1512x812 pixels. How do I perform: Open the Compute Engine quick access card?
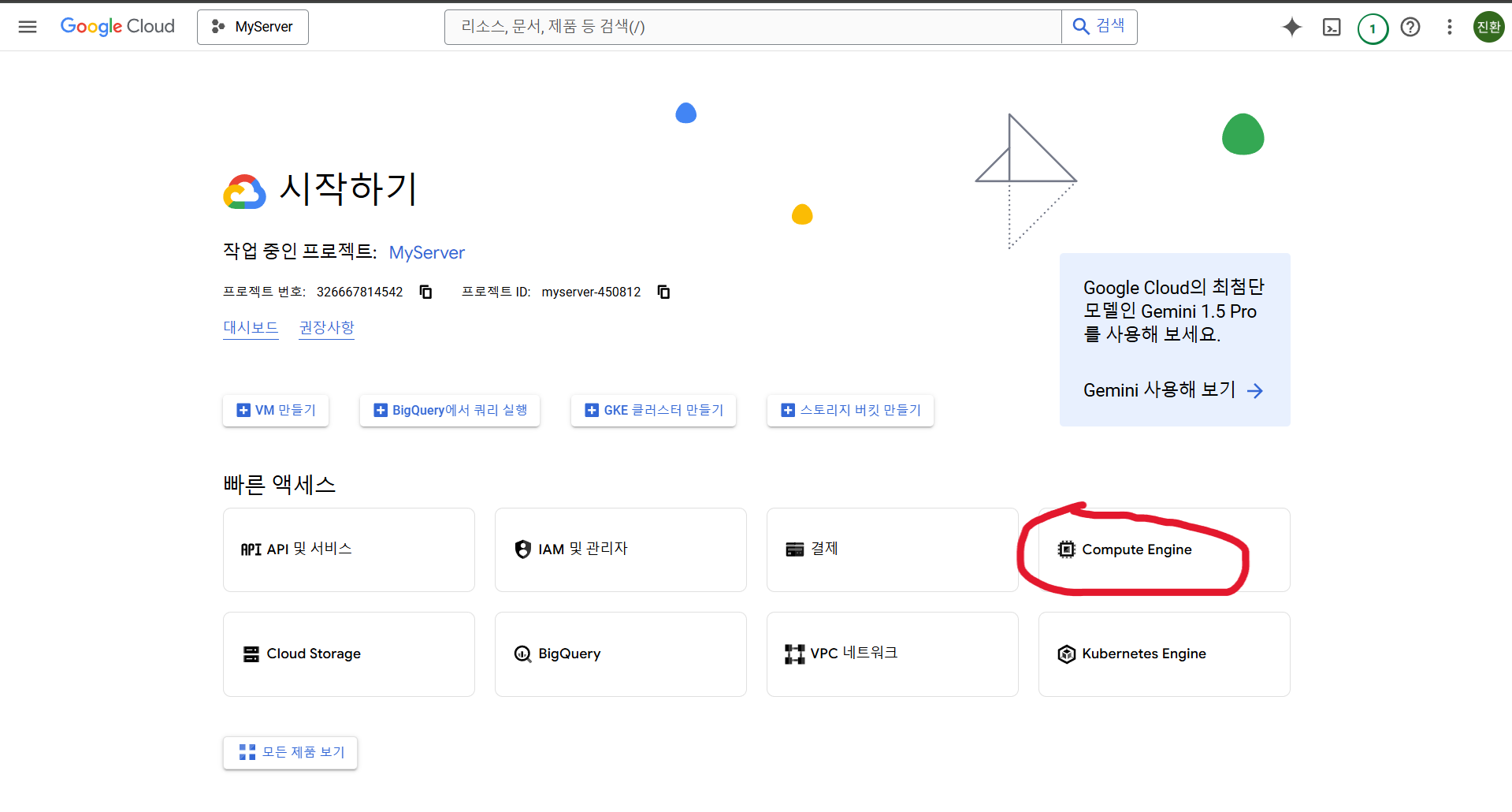(x=1135, y=549)
